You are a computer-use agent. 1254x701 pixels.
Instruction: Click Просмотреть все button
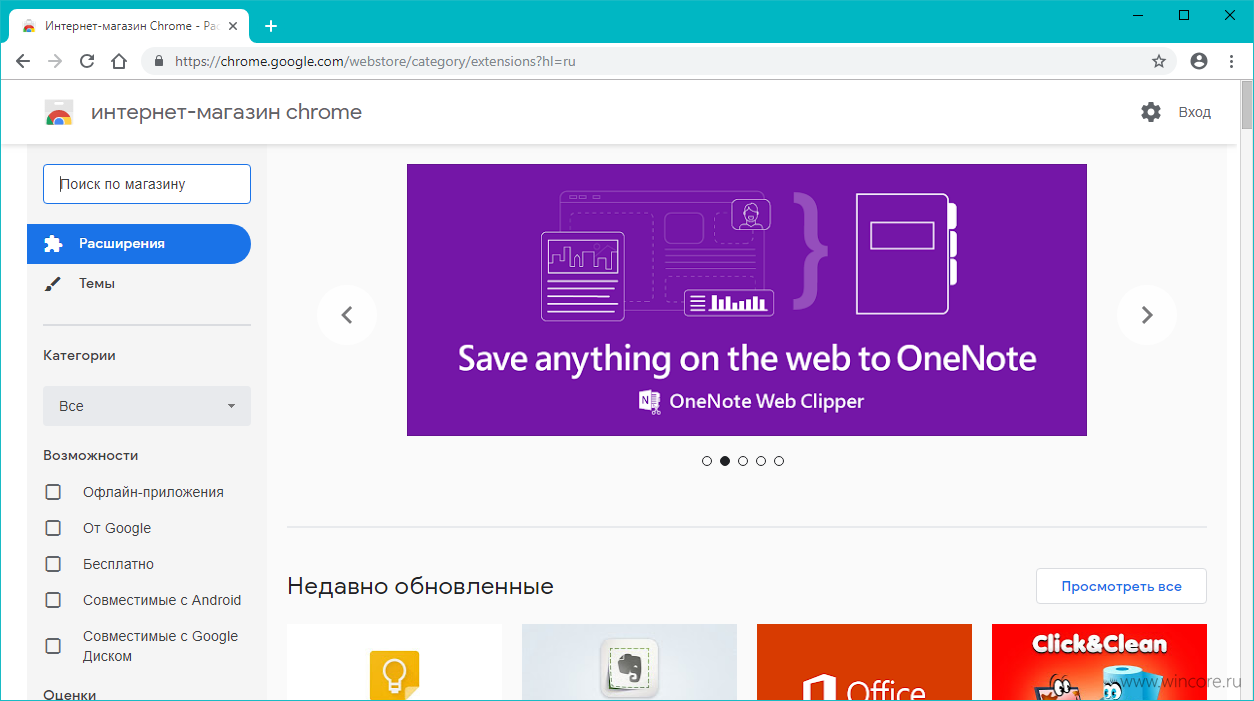[1121, 586]
